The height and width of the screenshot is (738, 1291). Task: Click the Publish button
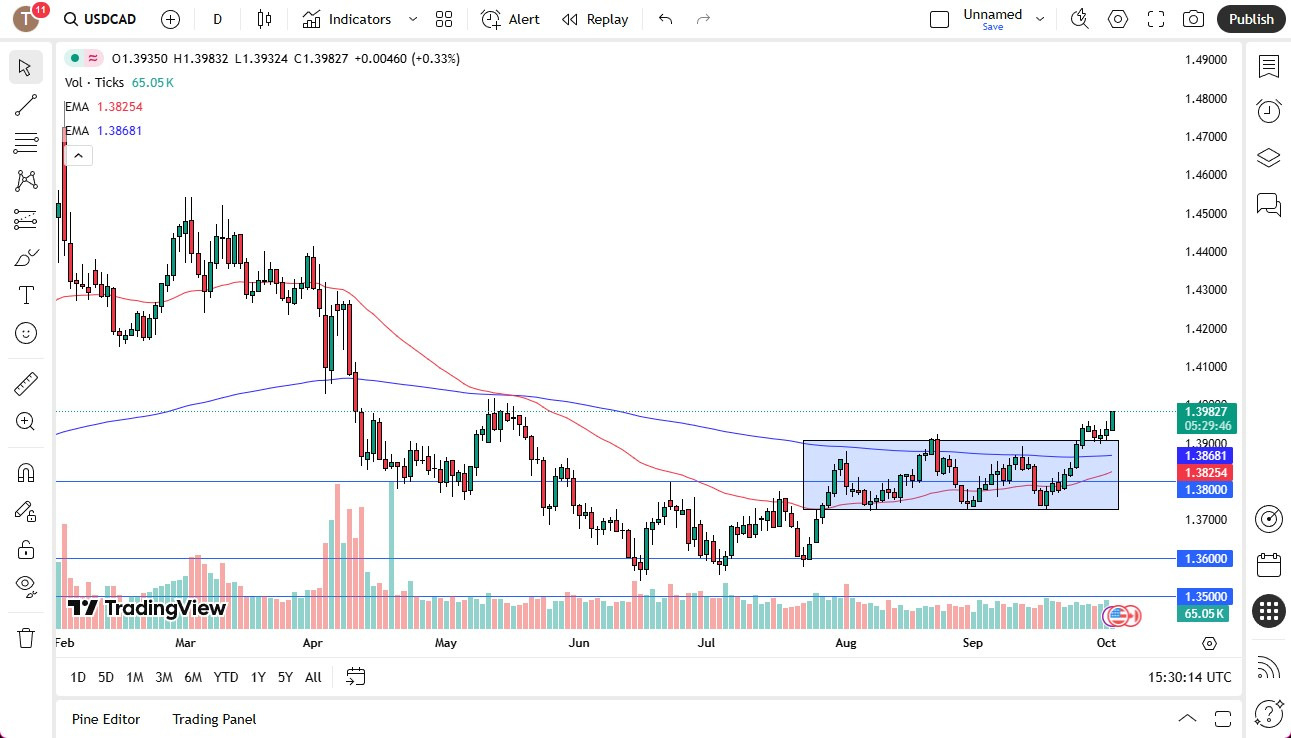point(1250,19)
